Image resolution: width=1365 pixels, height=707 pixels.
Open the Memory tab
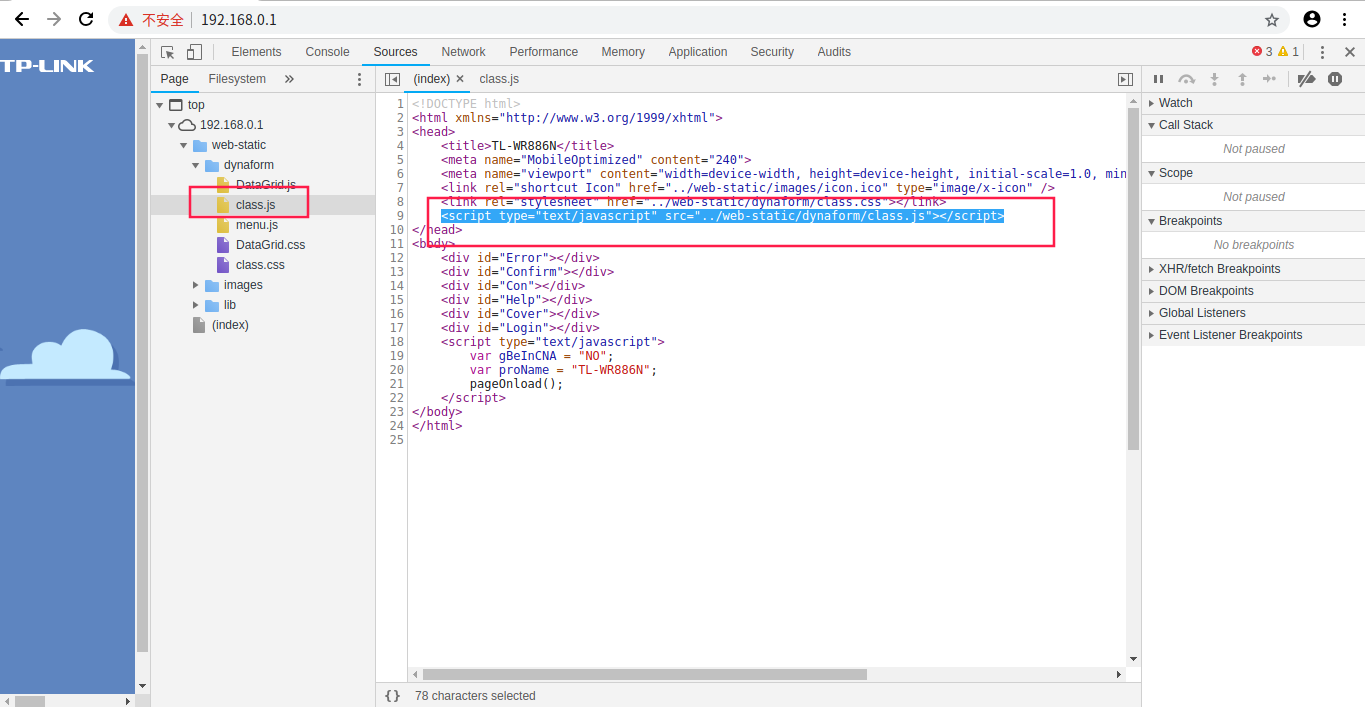(x=623, y=52)
